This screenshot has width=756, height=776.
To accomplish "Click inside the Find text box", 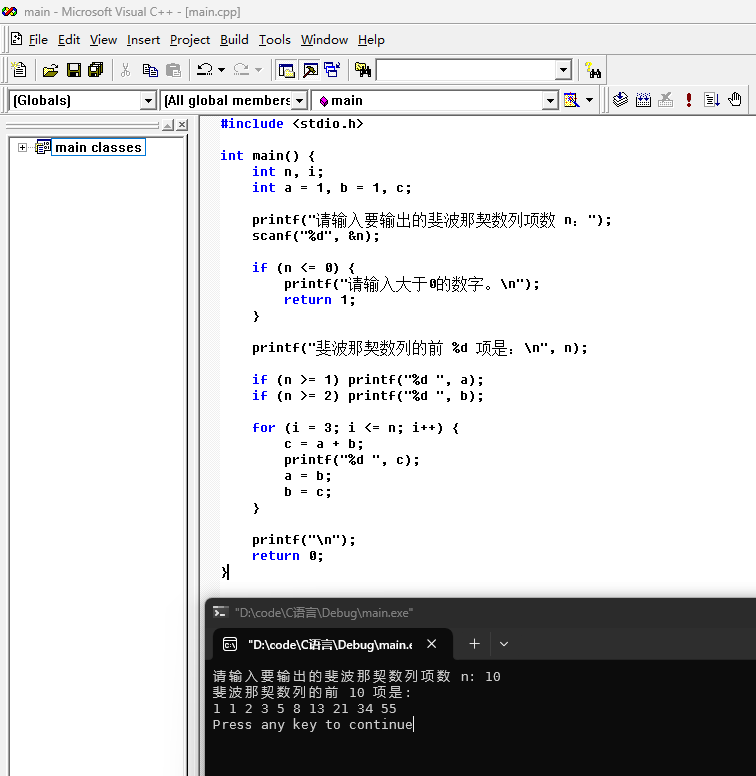I will (466, 70).
